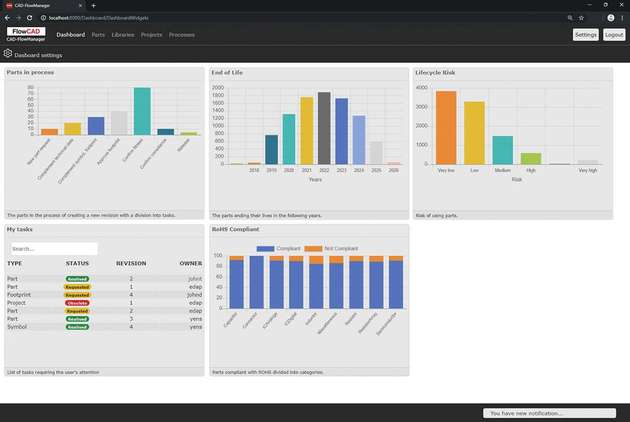Image resolution: width=630 pixels, height=422 pixels.
Task: Open the Dashboard settings link
Action: point(38,55)
